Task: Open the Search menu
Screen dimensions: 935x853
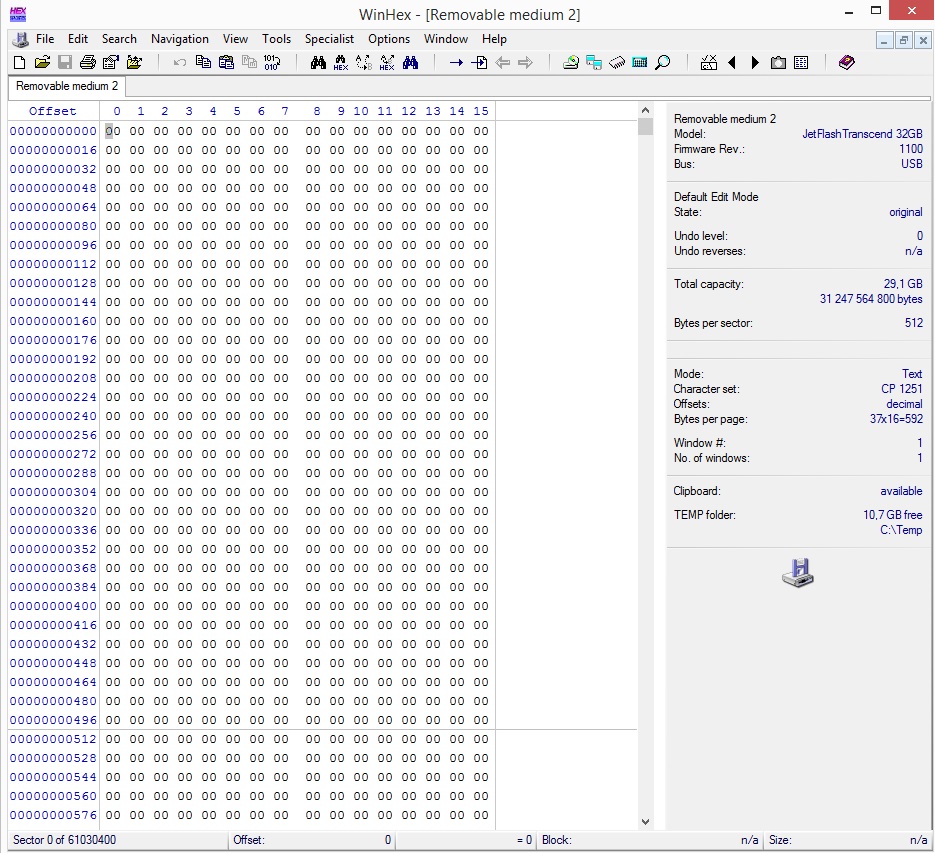Action: tap(119, 39)
